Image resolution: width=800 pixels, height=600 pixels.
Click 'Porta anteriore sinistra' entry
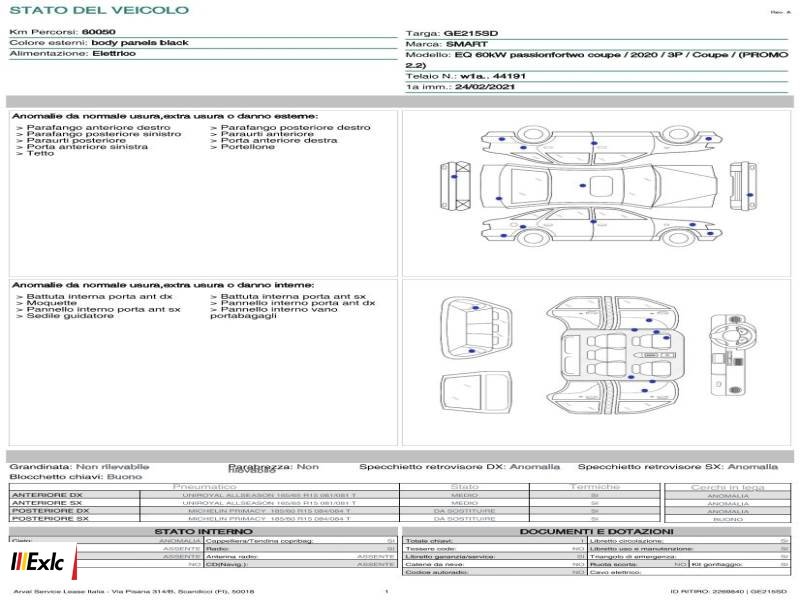(87, 147)
